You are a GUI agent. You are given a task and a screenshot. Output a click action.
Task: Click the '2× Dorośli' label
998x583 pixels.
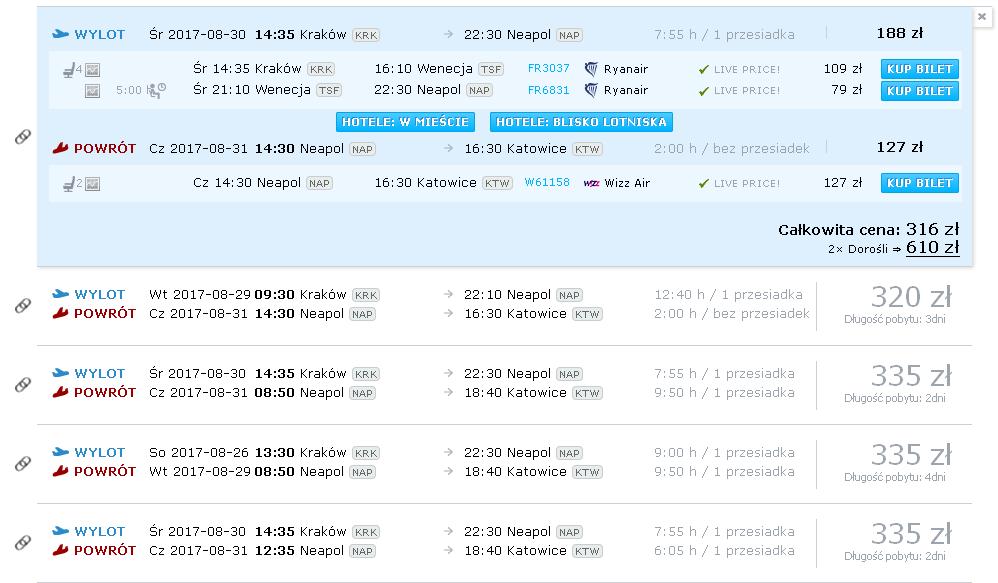[x=858, y=249]
